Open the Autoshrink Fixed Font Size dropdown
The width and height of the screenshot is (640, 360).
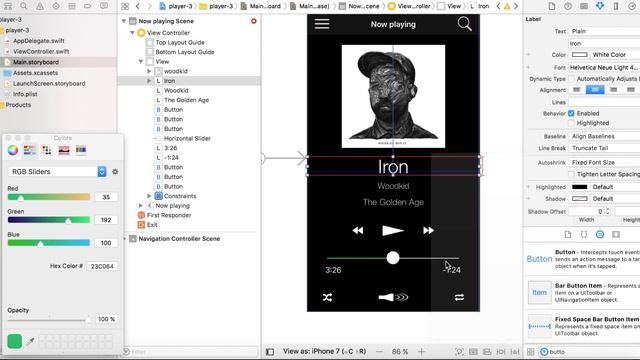tap(604, 162)
